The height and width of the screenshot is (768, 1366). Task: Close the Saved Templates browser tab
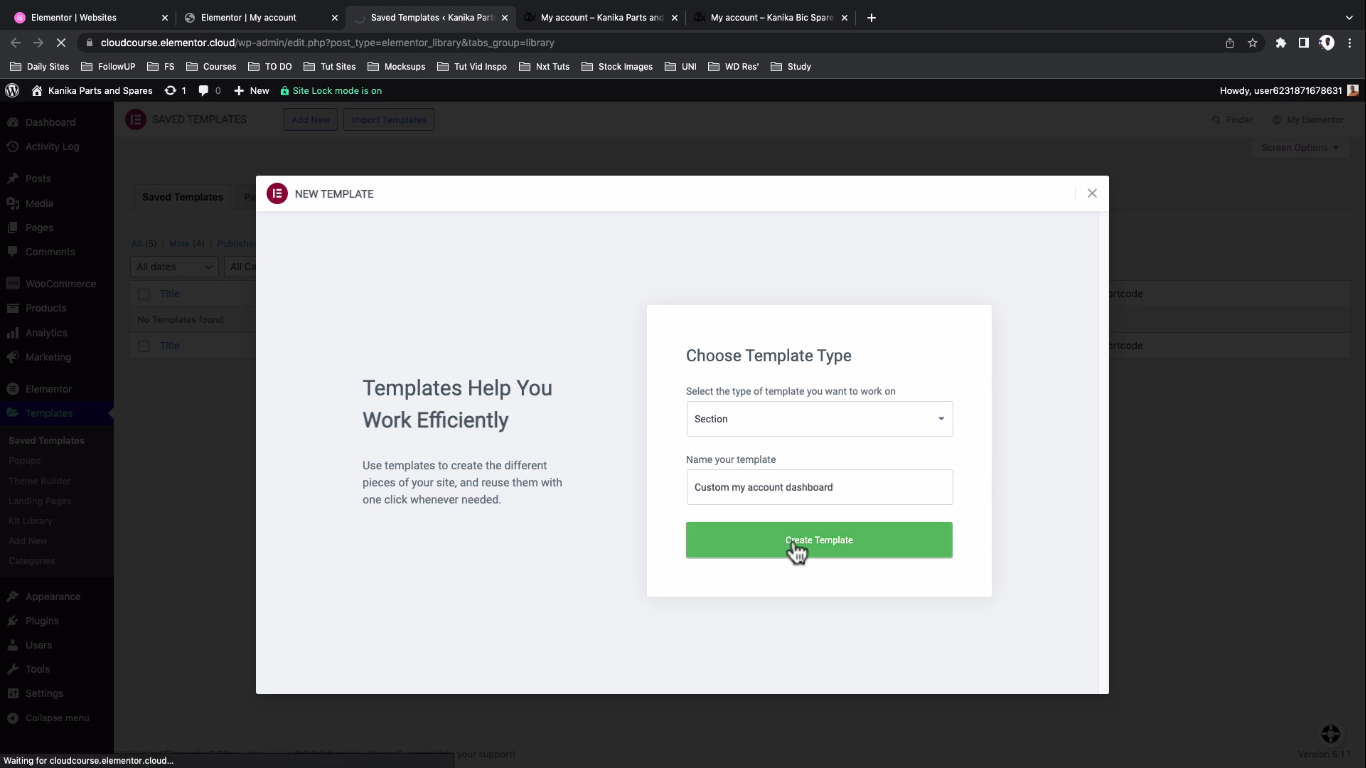(x=504, y=17)
